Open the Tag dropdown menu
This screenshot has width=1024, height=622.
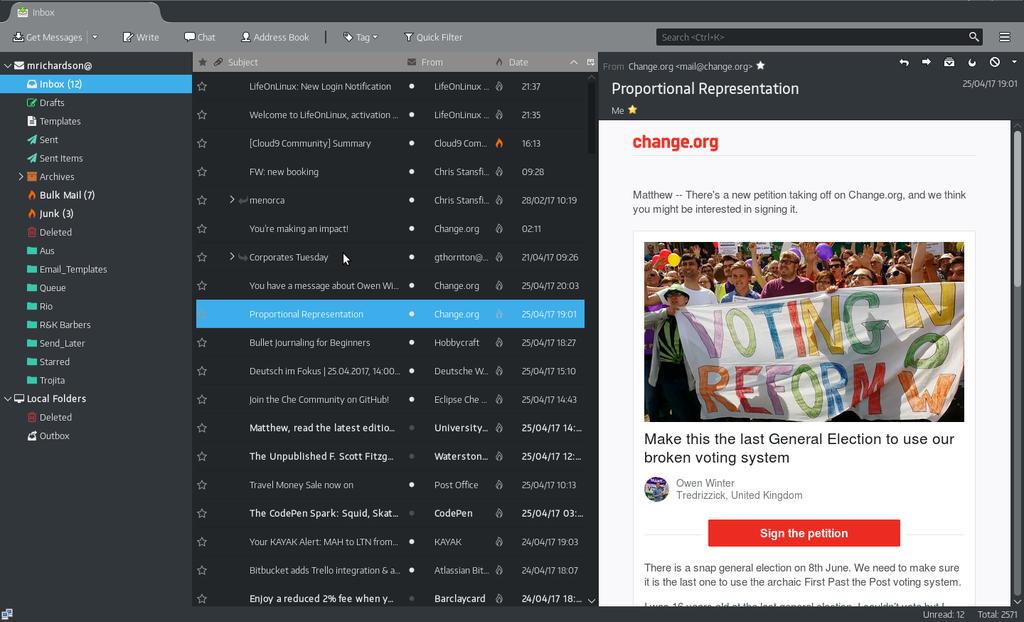[x=361, y=37]
